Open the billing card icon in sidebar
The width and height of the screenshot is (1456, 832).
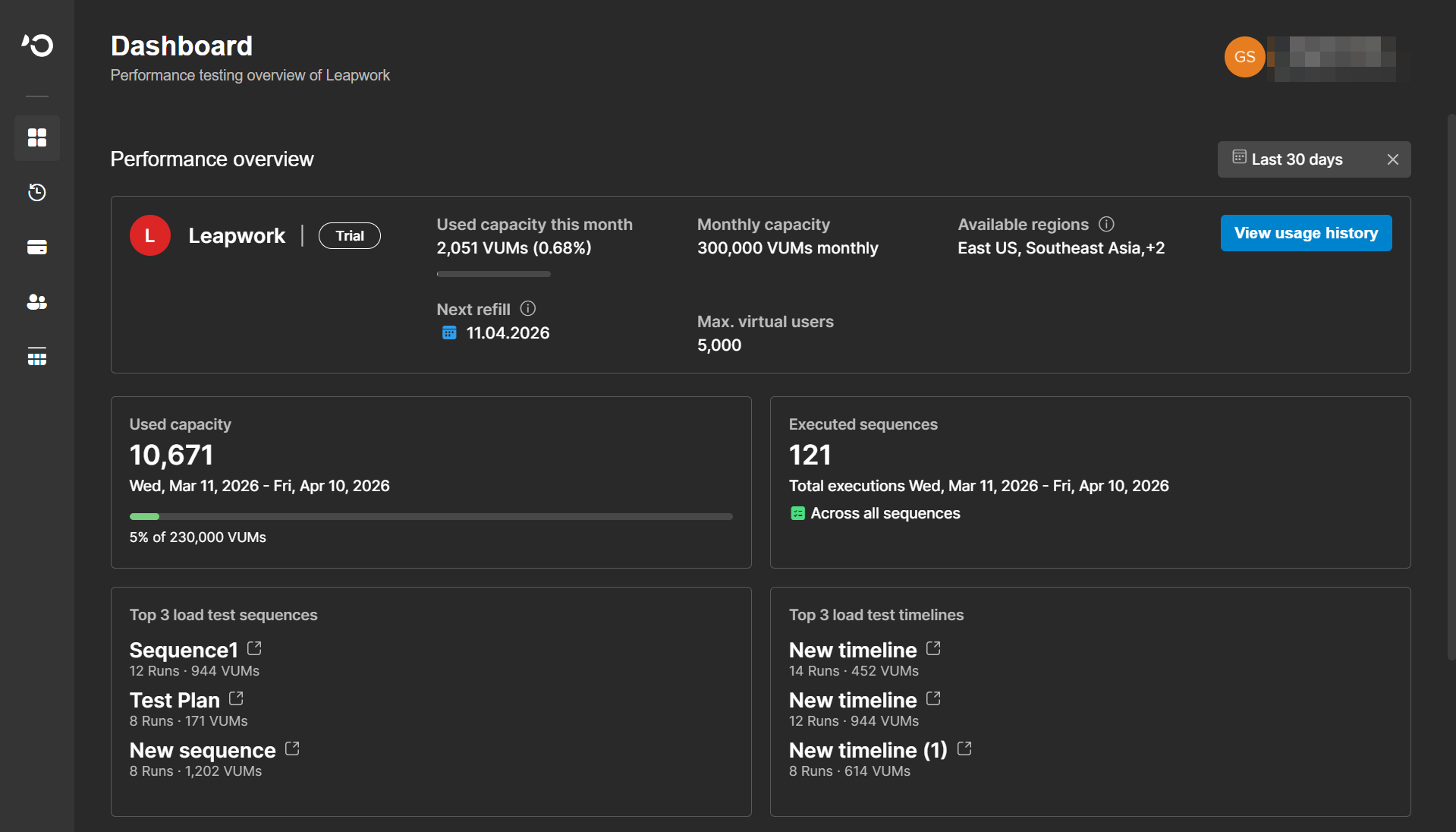tap(36, 247)
